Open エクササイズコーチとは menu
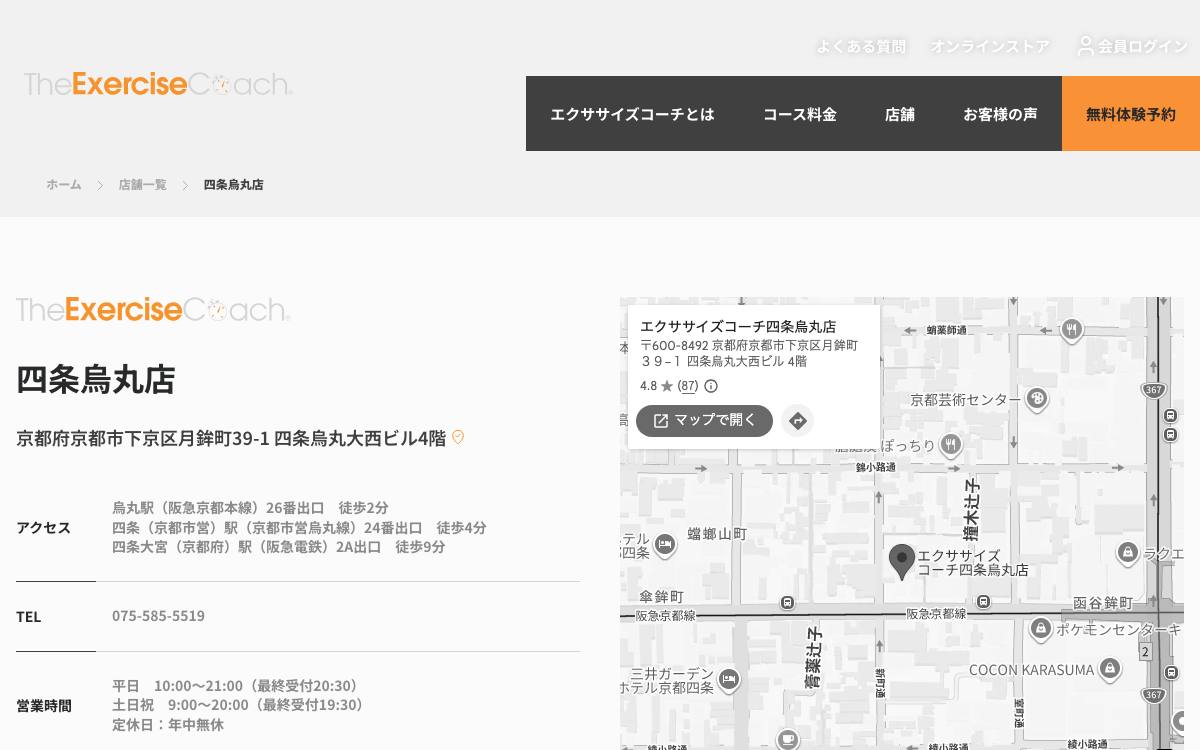The image size is (1200, 750). click(632, 114)
